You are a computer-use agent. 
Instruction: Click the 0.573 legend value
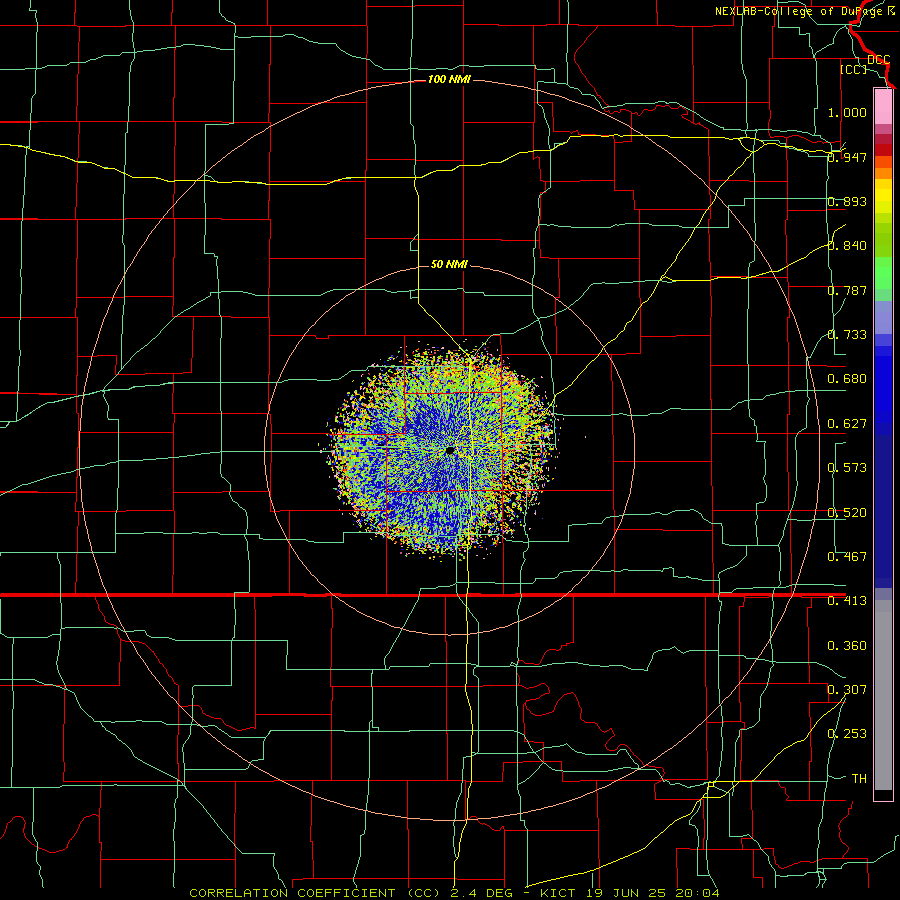pos(847,468)
